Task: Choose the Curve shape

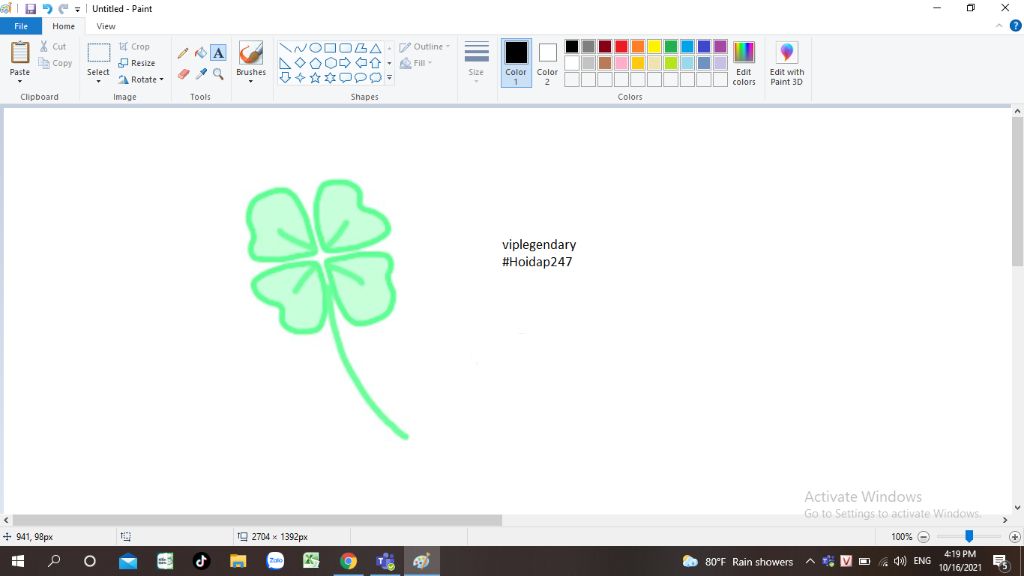Action: click(300, 48)
